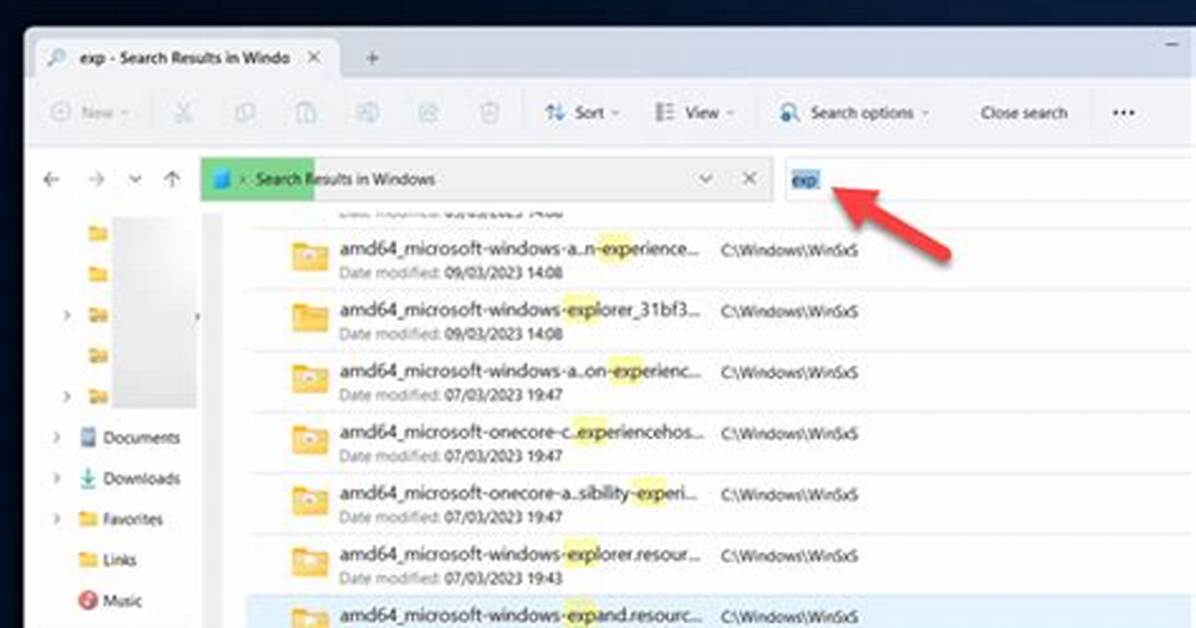Expand the Documents tree node
Viewport: 1196px width, 628px height.
(x=56, y=437)
